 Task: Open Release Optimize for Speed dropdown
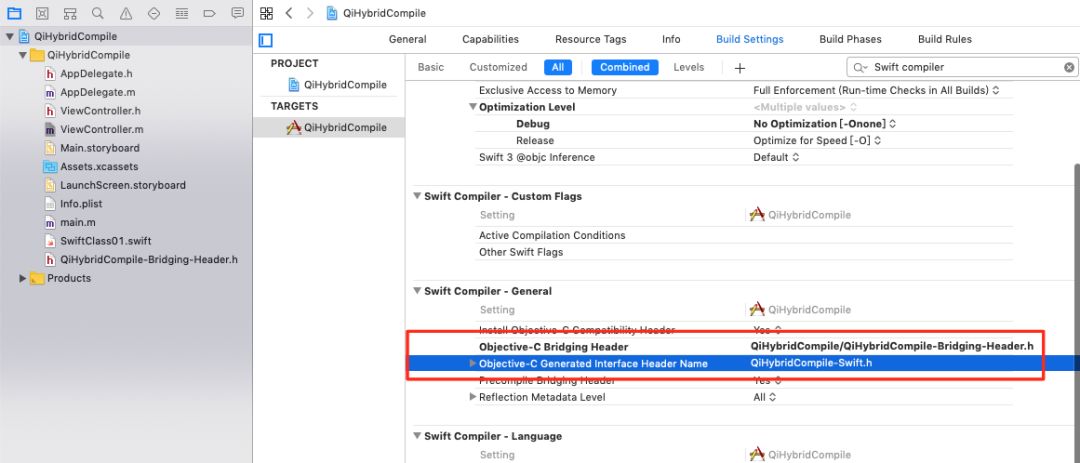coord(817,141)
